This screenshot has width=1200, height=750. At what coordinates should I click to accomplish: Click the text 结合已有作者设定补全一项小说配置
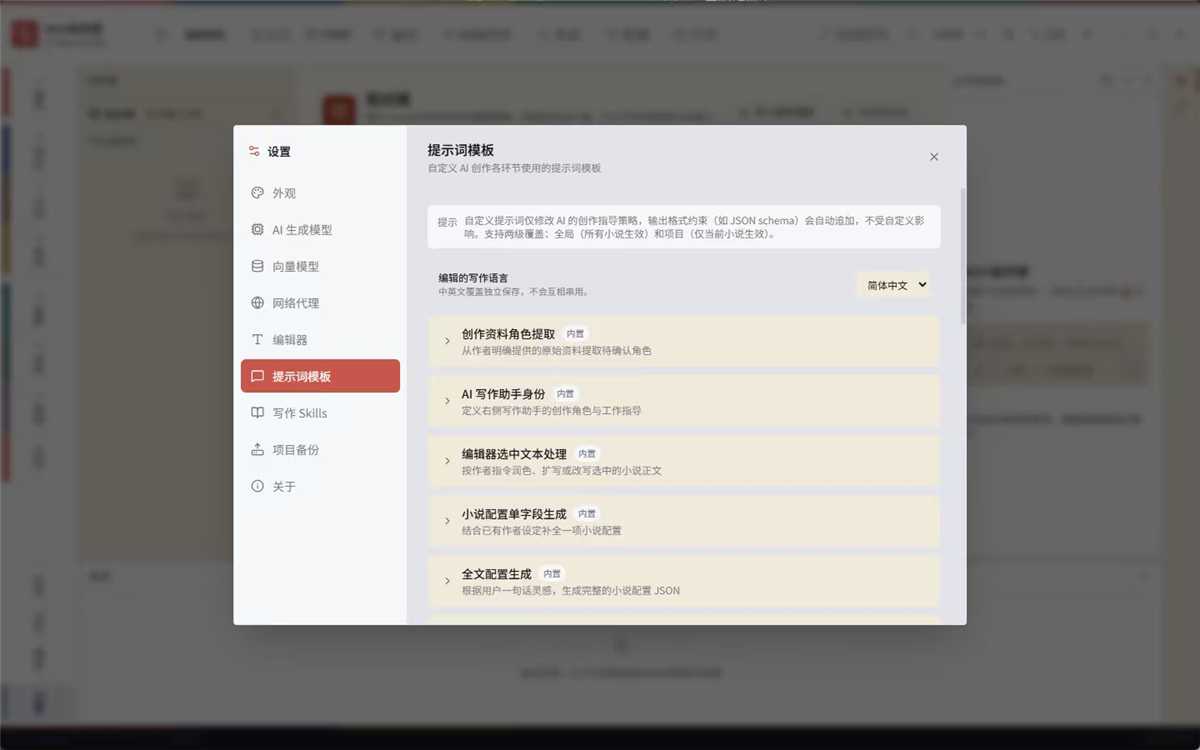(542, 530)
